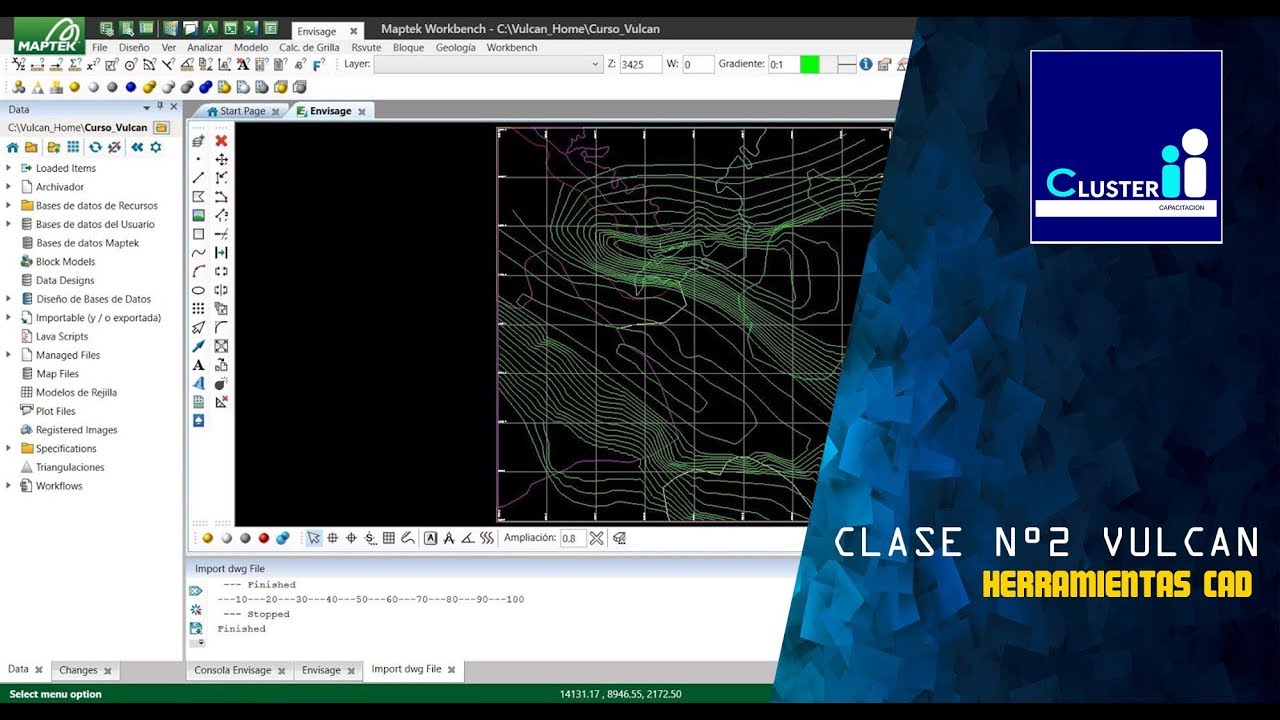Click the info icon next to Gradiente

(x=866, y=64)
